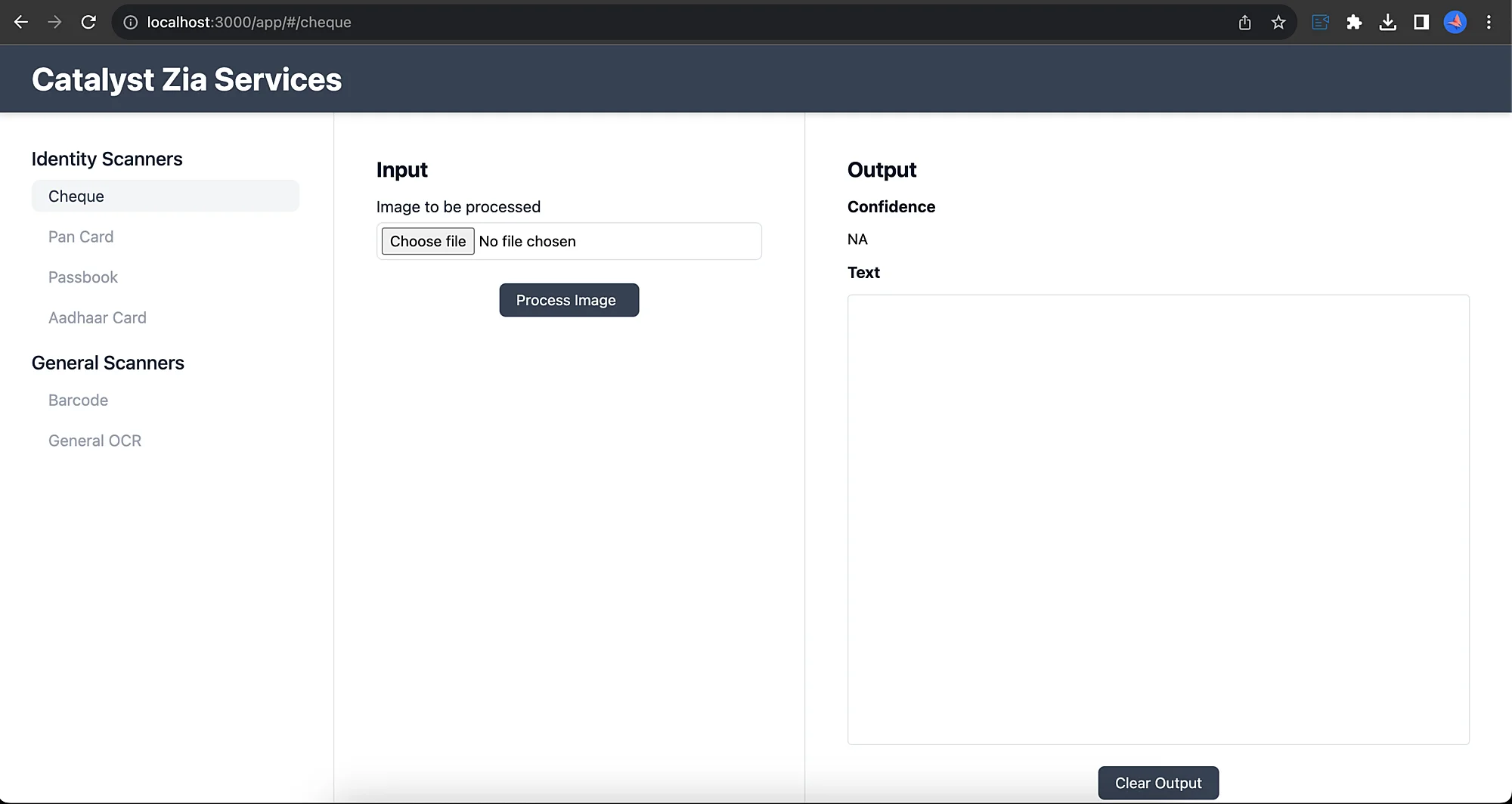Click the Confidence value NA
The height and width of the screenshot is (804, 1512).
click(x=857, y=240)
